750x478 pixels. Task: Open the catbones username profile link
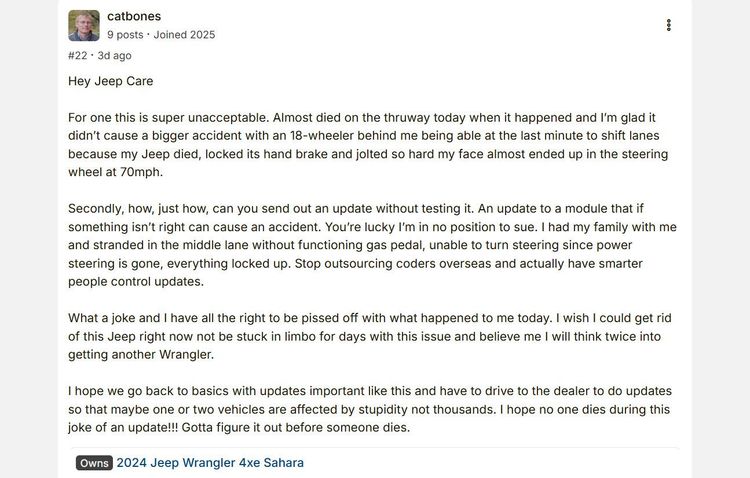tap(134, 16)
